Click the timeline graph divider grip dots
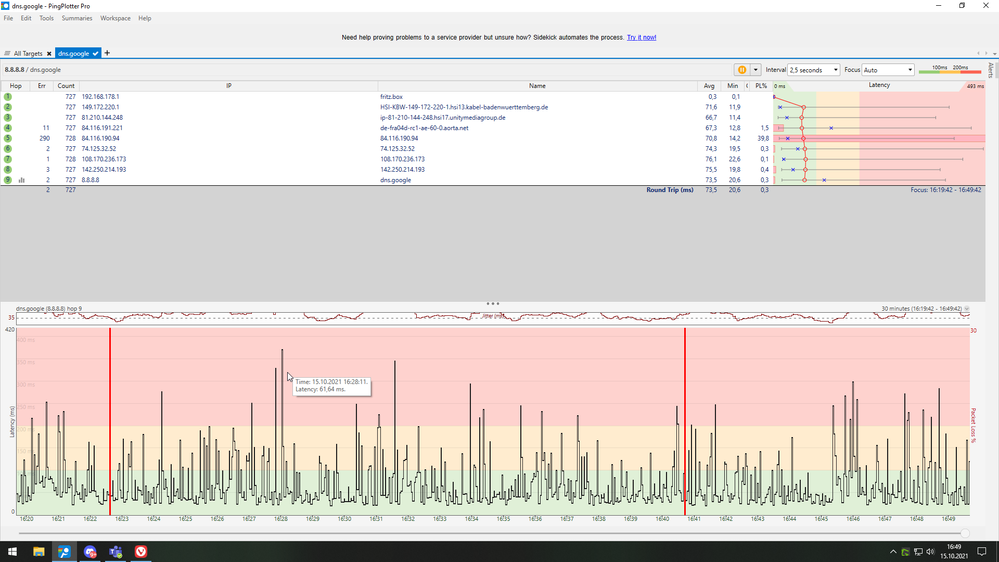999x562 pixels. 492,303
